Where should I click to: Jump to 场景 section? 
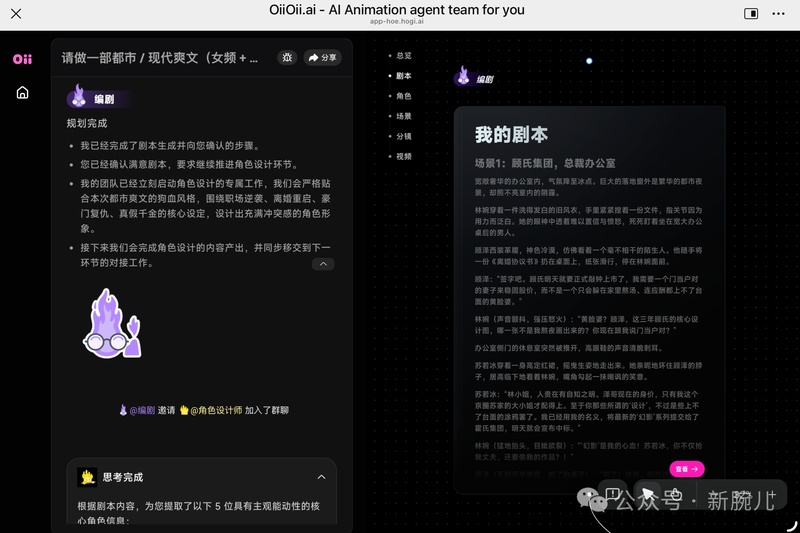click(403, 116)
